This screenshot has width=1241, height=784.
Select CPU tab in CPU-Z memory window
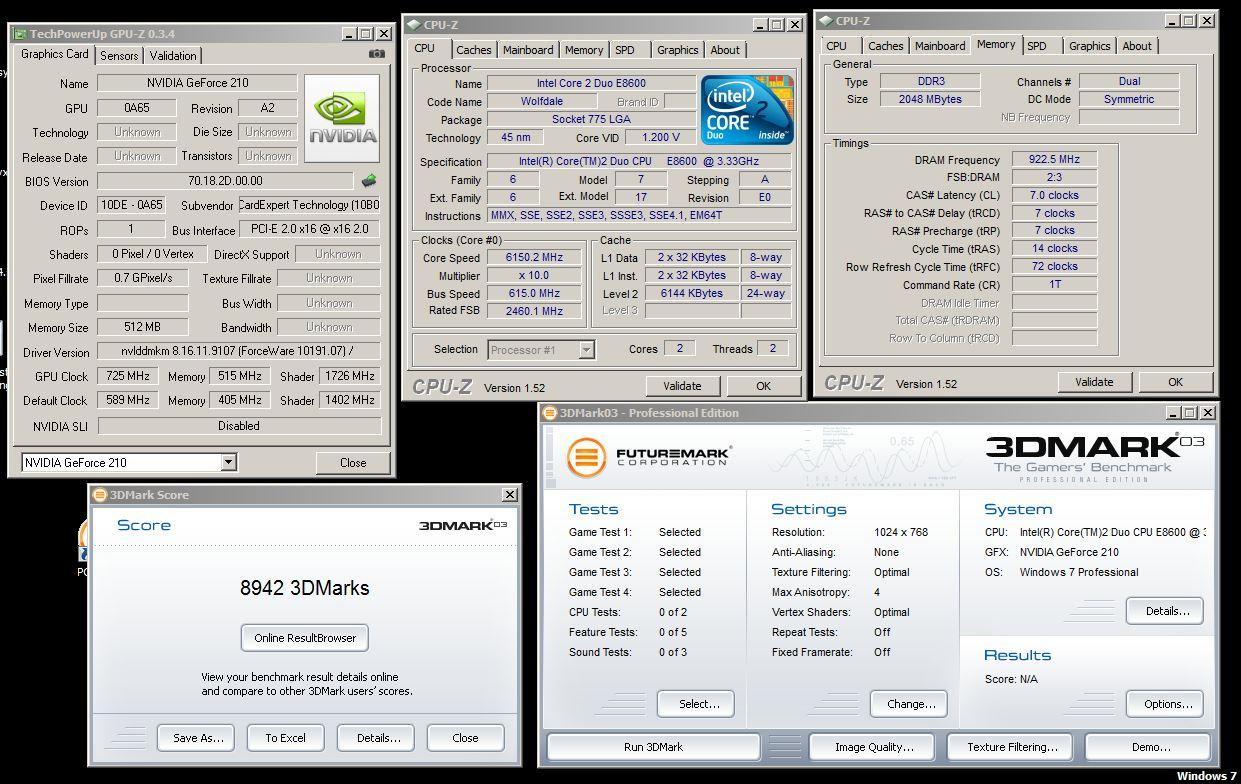(837, 46)
